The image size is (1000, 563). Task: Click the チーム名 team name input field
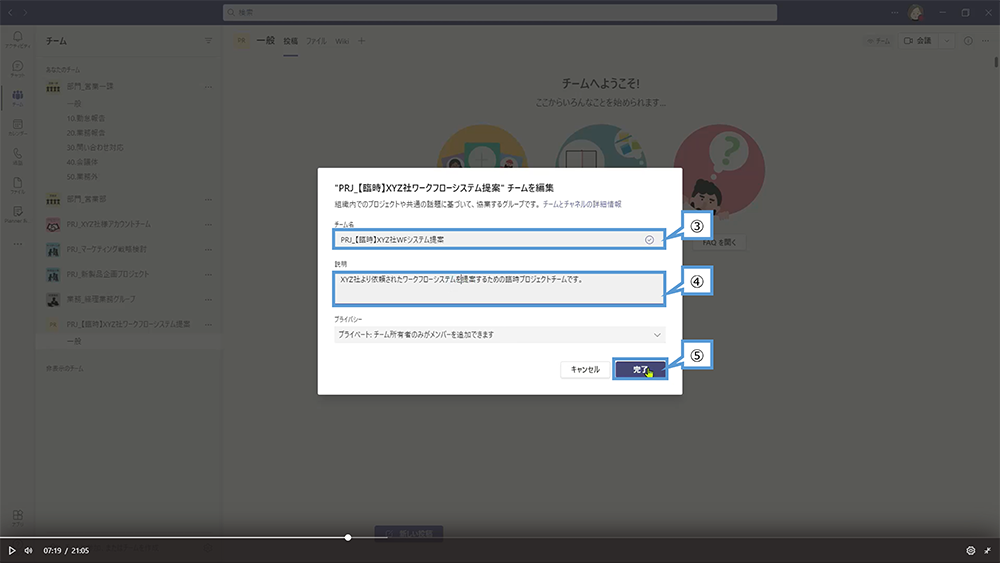pos(490,240)
